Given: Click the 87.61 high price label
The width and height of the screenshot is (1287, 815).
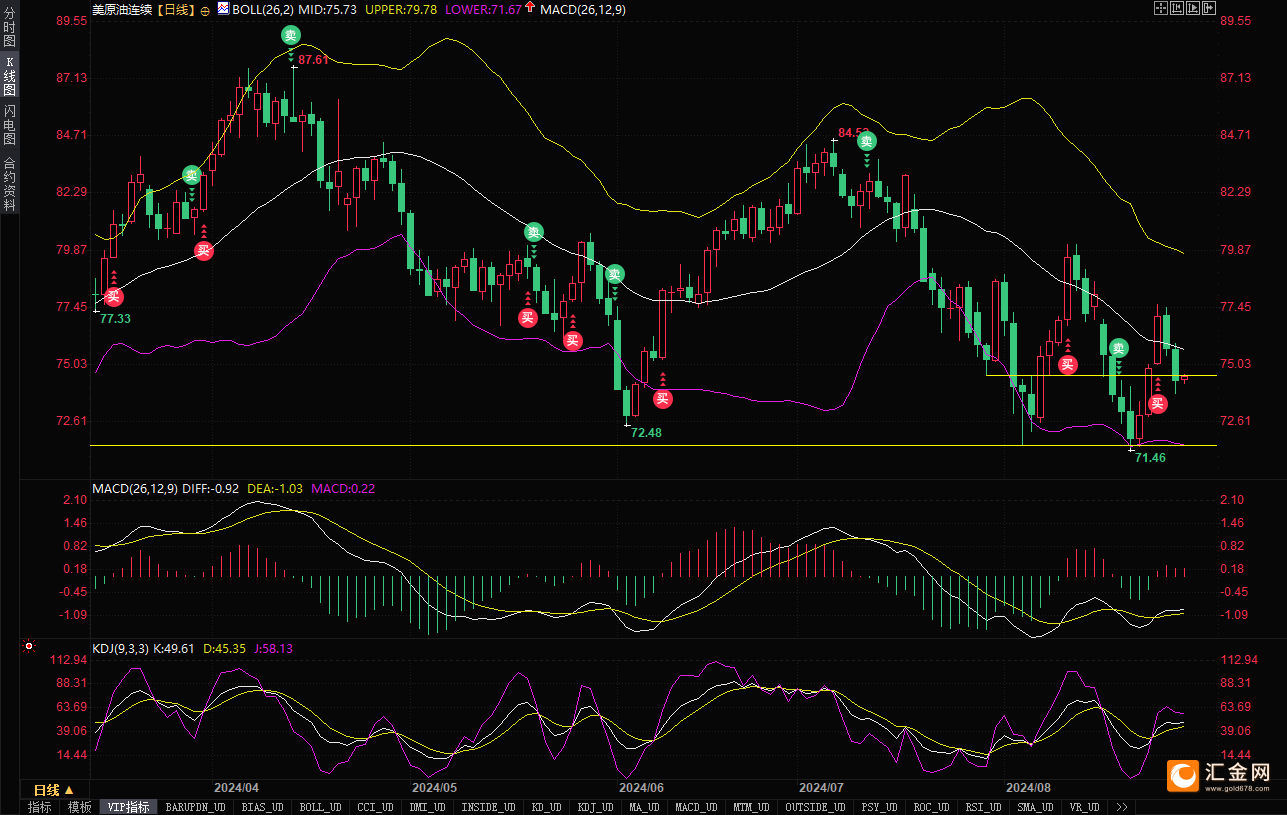Looking at the screenshot, I should (313, 60).
